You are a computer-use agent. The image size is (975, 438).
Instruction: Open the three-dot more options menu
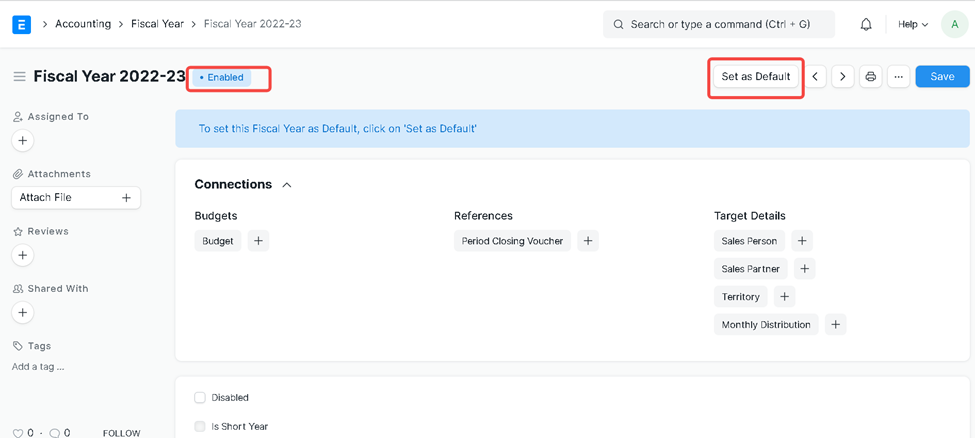(898, 77)
